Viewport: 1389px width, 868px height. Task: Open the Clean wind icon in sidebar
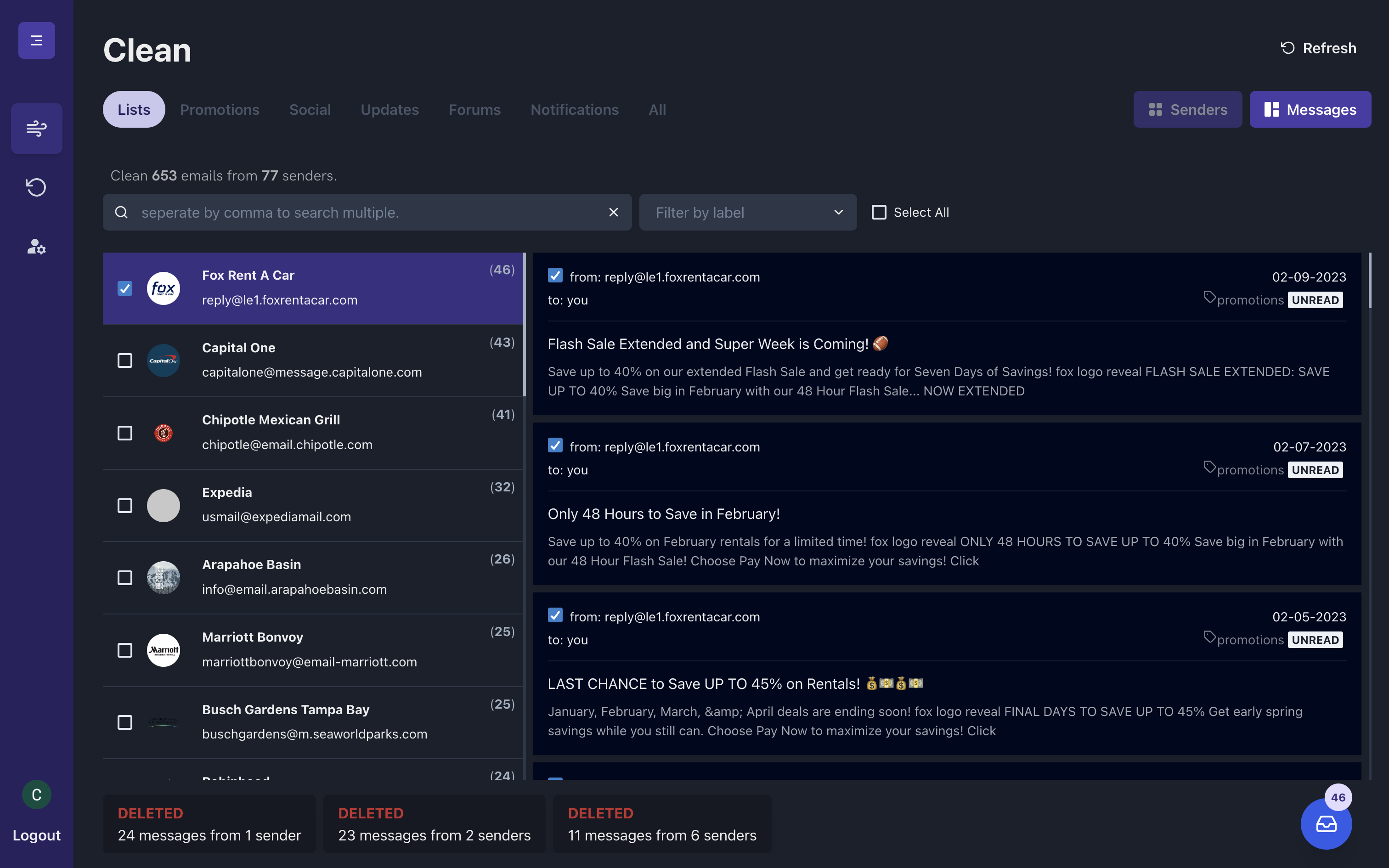[37, 128]
